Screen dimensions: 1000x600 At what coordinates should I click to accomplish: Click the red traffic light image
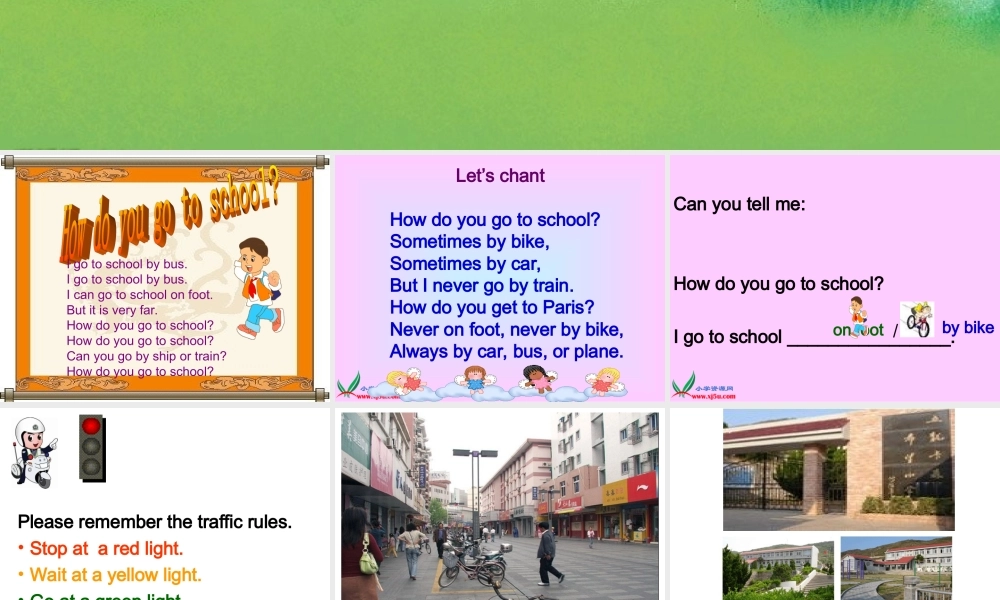click(92, 448)
